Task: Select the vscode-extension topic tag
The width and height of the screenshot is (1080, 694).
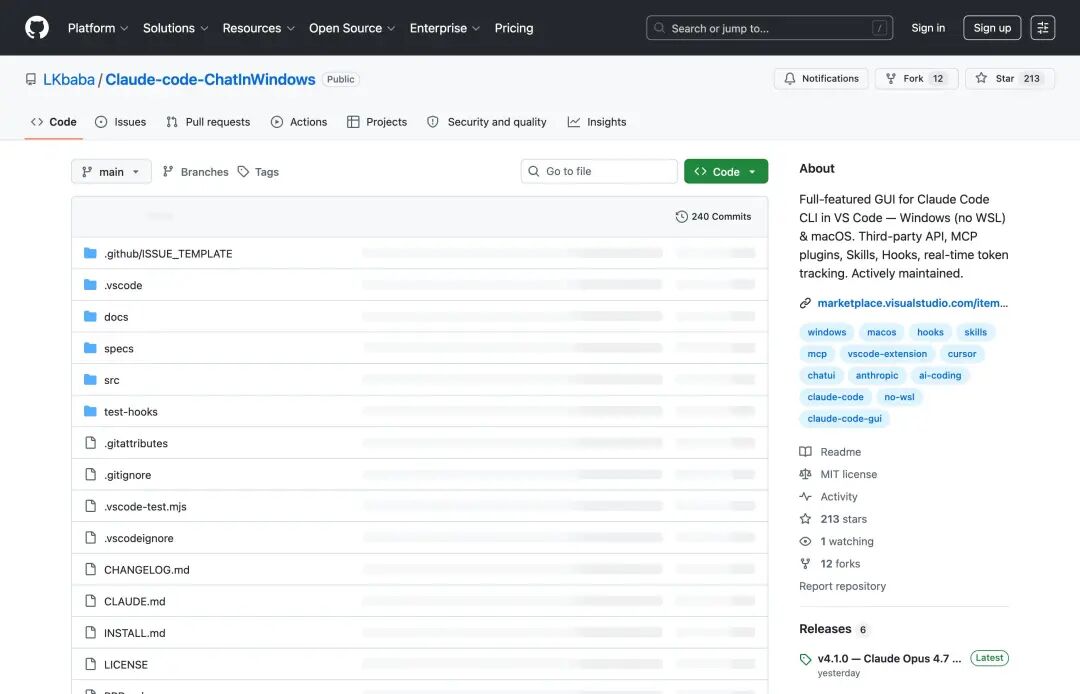Action: point(887,354)
